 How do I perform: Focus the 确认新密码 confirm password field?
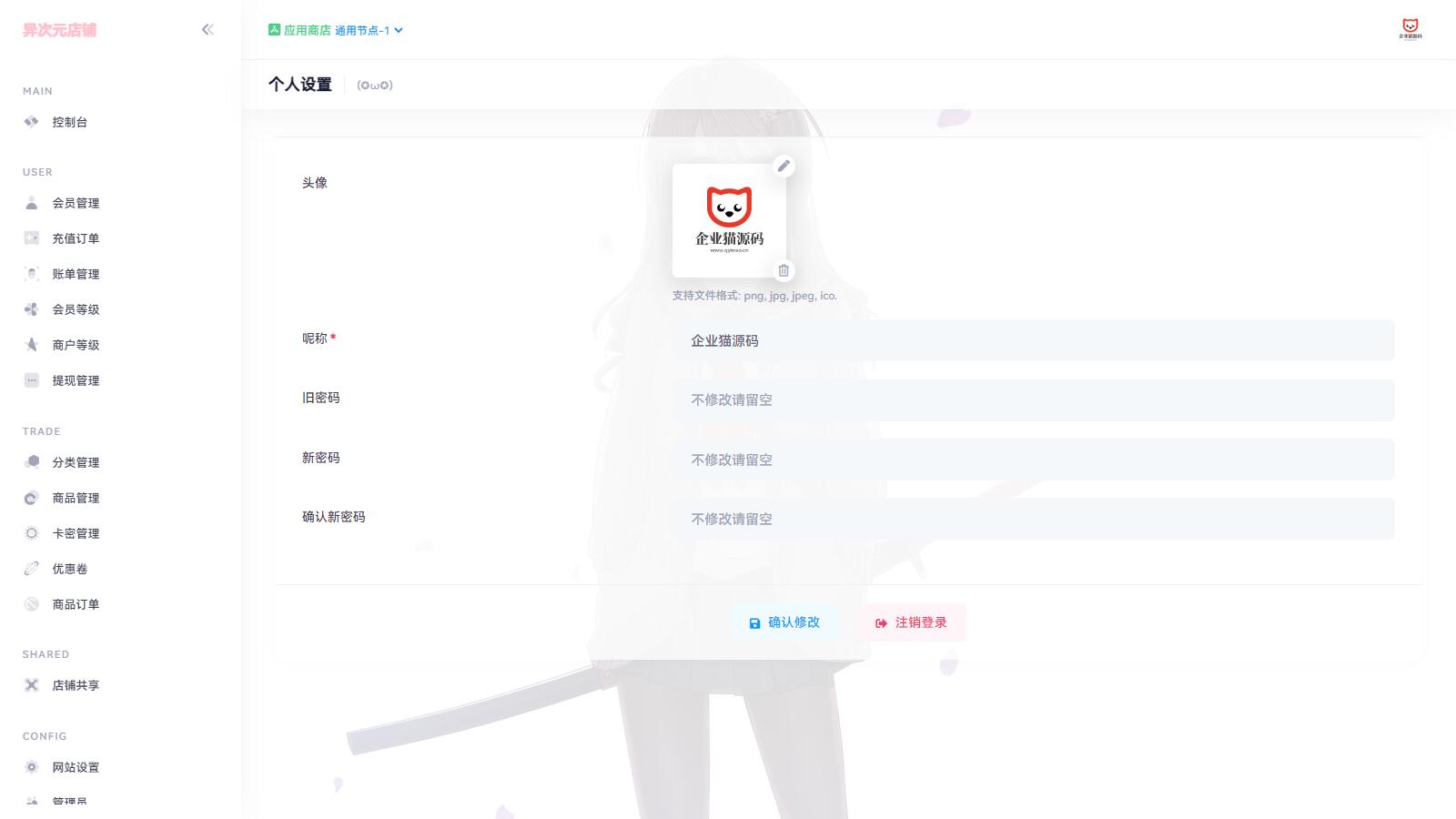[x=1033, y=519]
